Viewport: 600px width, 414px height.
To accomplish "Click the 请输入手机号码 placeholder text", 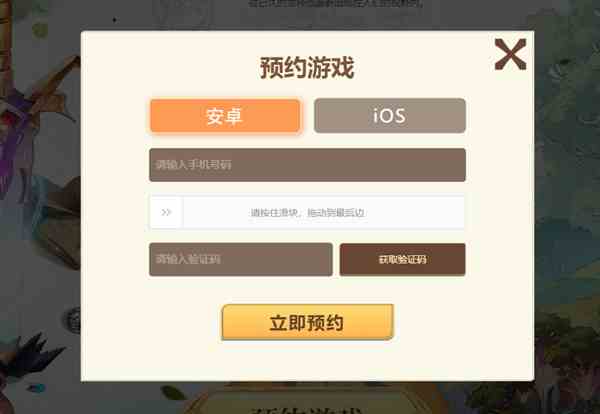I will (194, 165).
